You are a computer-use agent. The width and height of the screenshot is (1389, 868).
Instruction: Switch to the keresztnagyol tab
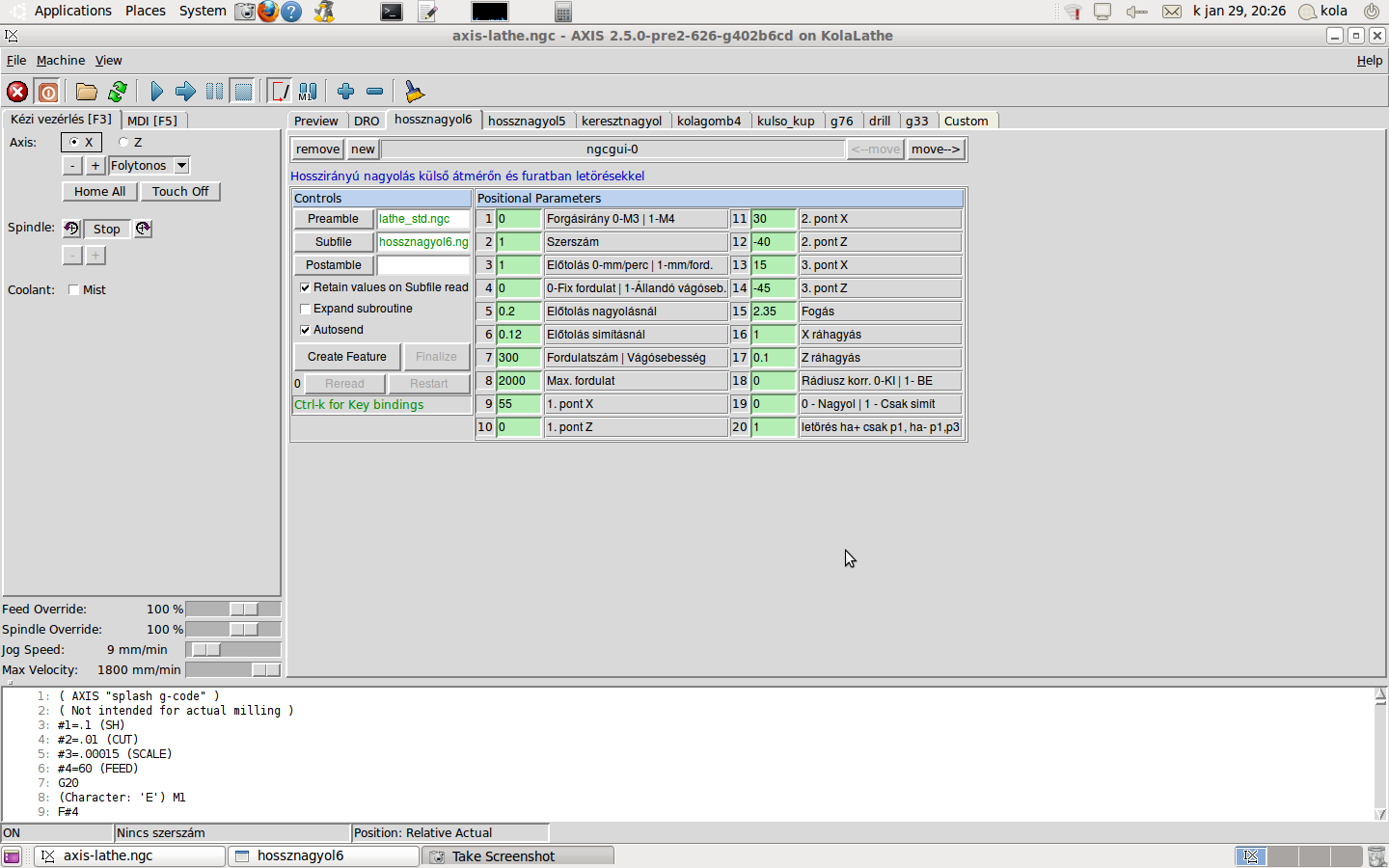[x=621, y=121]
